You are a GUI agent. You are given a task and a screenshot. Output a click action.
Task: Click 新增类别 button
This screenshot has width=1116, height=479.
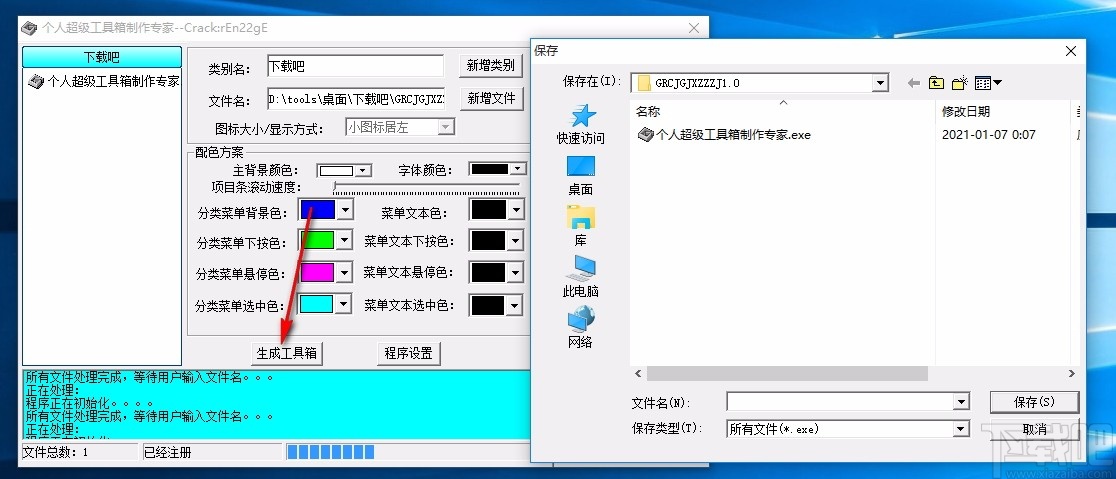(x=490, y=66)
